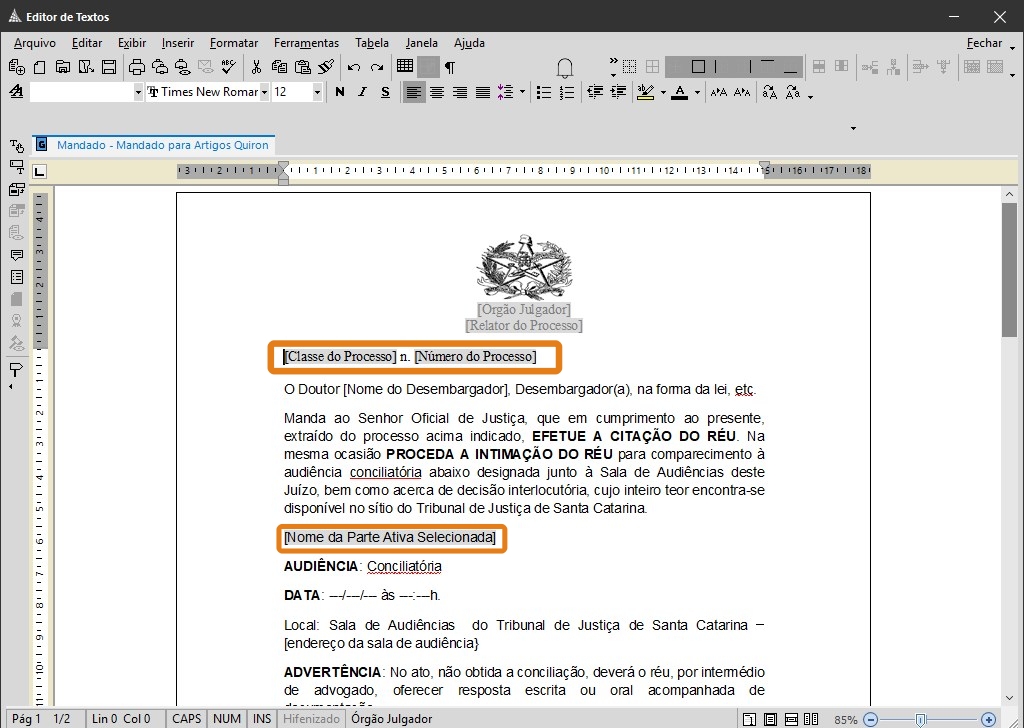
Task: Open the Inserir menu
Action: (178, 43)
